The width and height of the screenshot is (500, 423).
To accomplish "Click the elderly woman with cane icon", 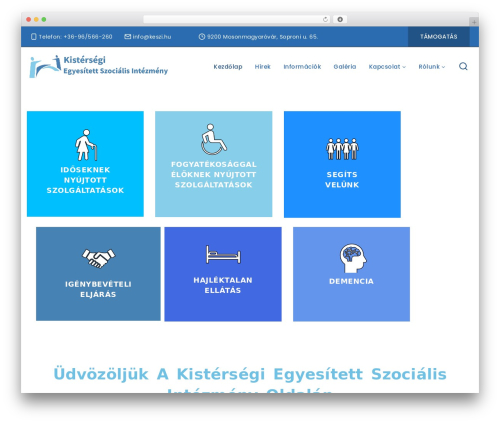I will [x=86, y=145].
